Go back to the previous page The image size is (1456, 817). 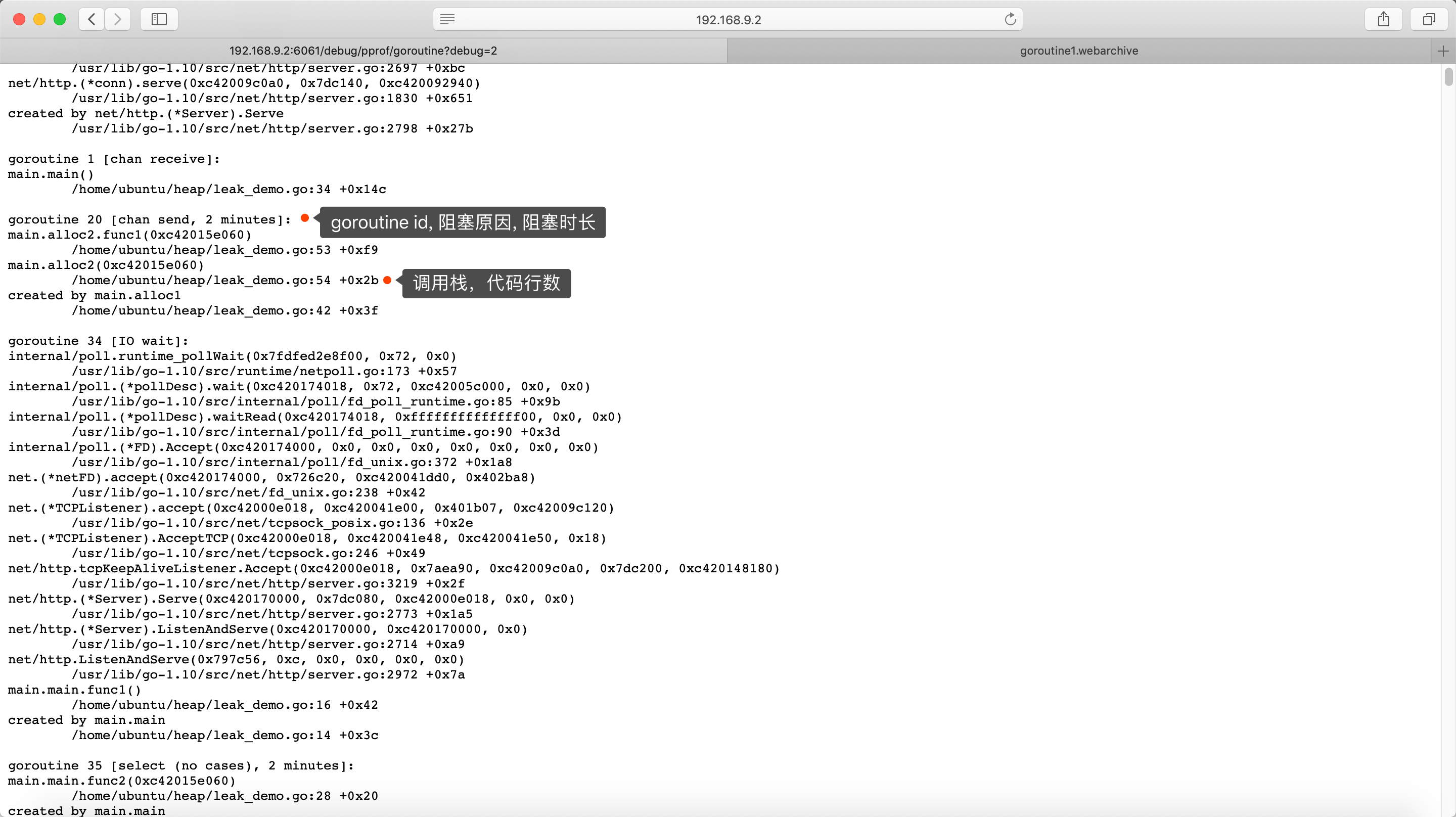[x=92, y=19]
